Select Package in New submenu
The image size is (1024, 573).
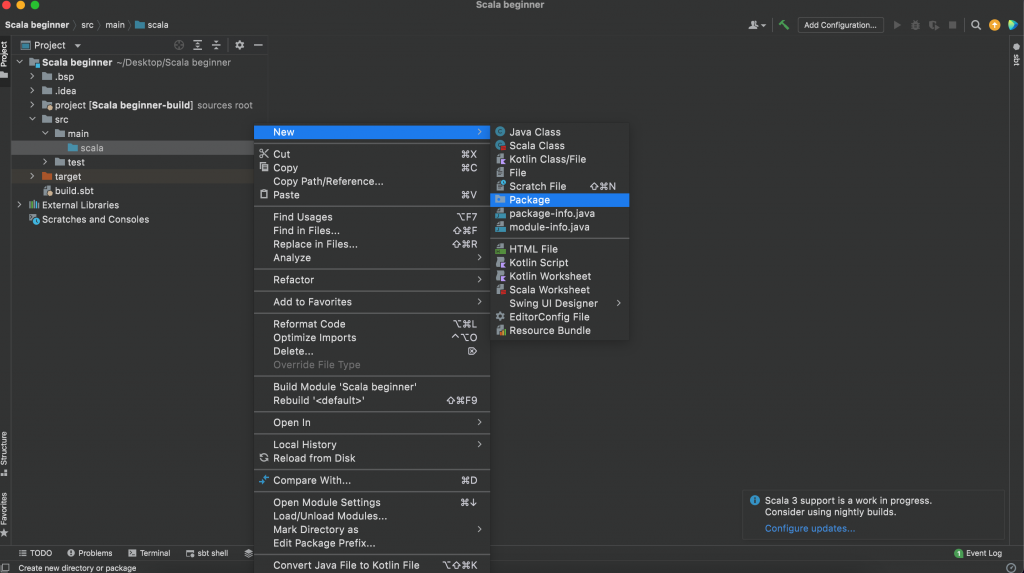point(560,200)
